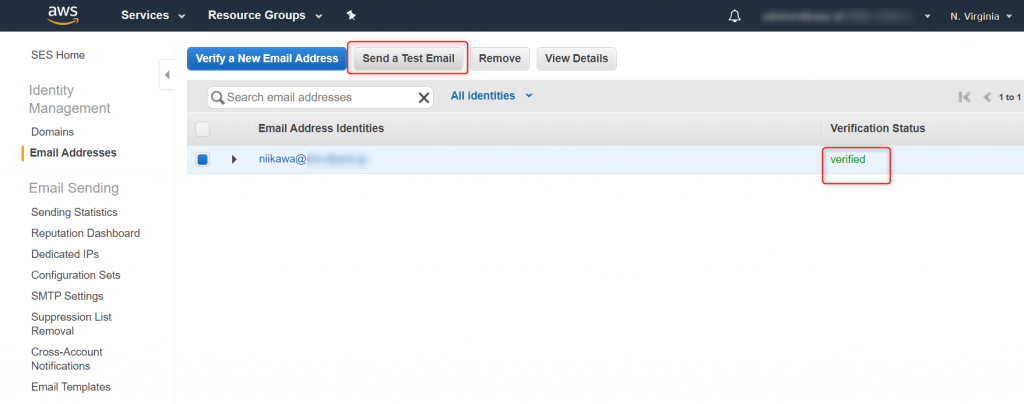
Task: Open Reputation Dashboard page
Action: point(86,233)
